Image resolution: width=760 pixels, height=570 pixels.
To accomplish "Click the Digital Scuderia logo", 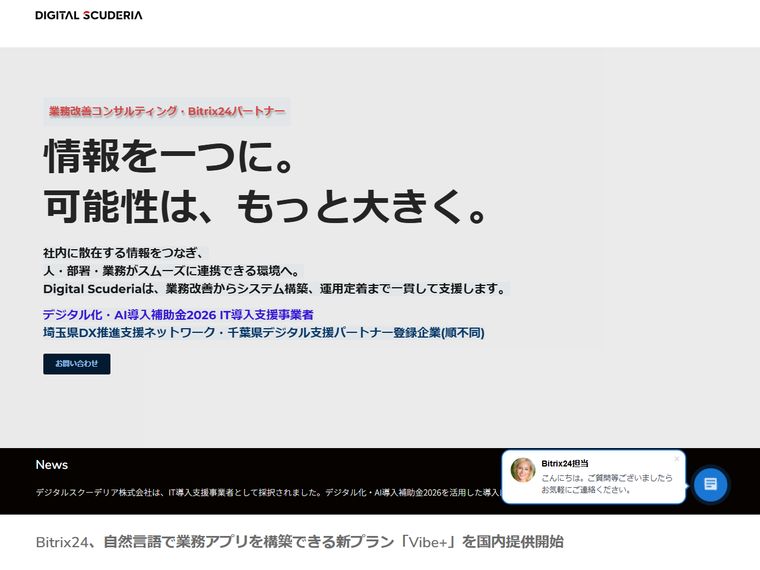I will (x=89, y=15).
